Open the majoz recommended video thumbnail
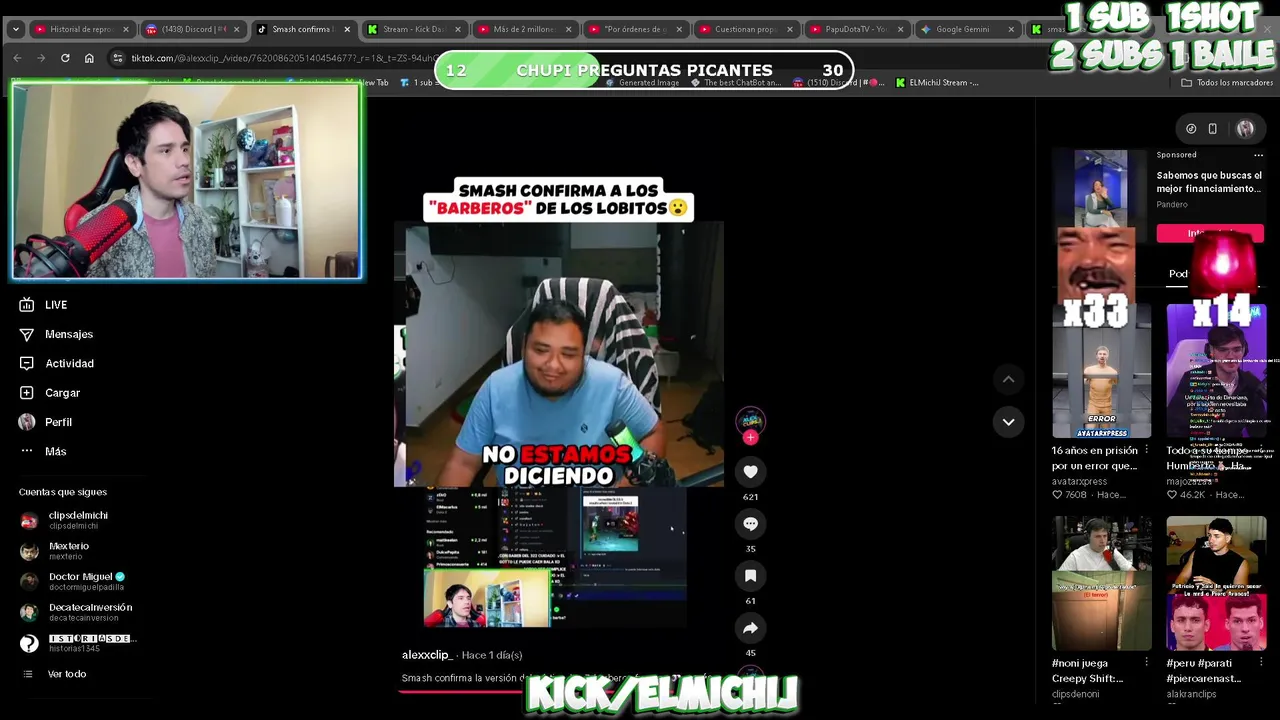The image size is (1280, 720). coord(1216,371)
